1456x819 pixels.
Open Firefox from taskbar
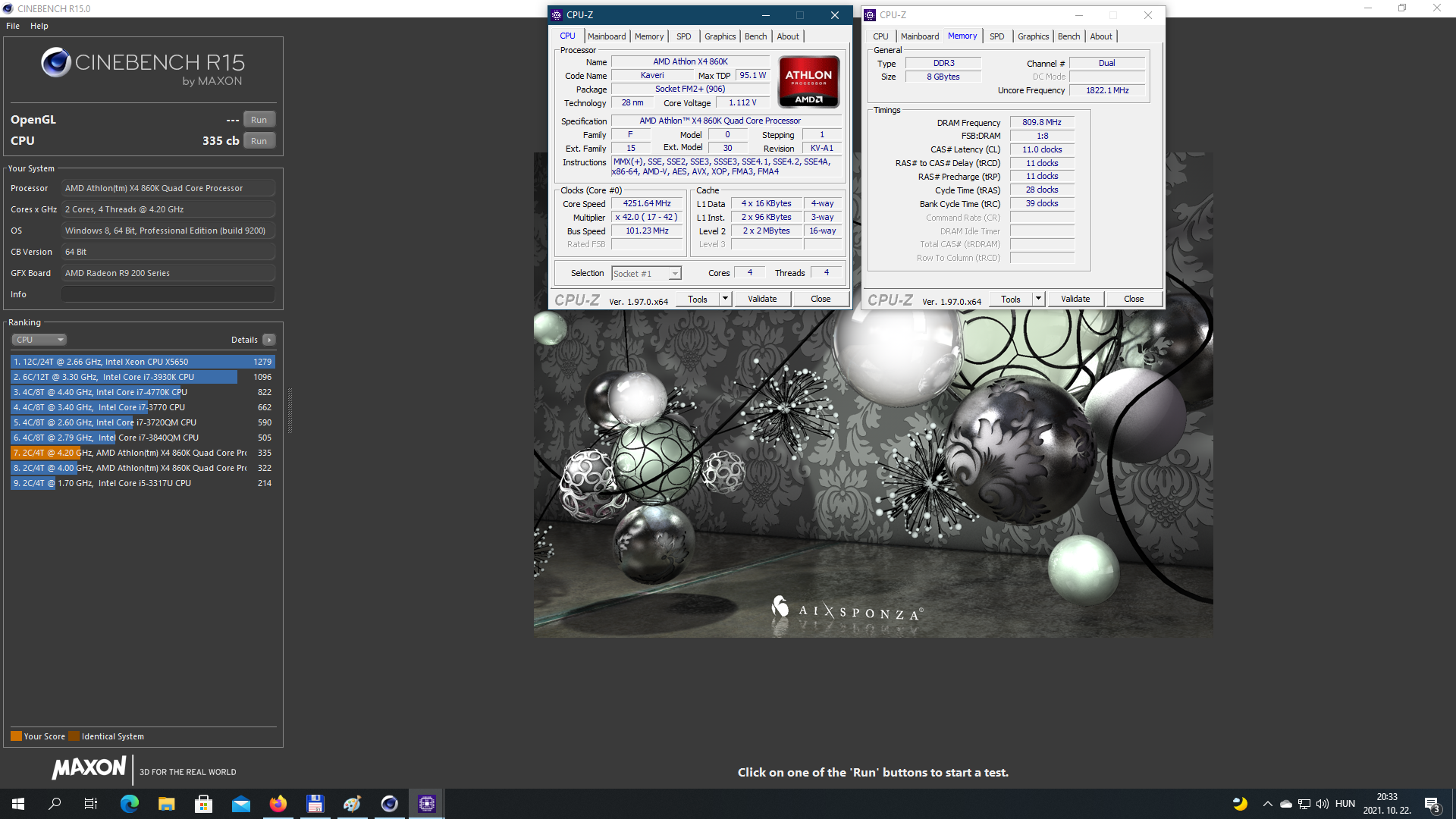point(278,804)
